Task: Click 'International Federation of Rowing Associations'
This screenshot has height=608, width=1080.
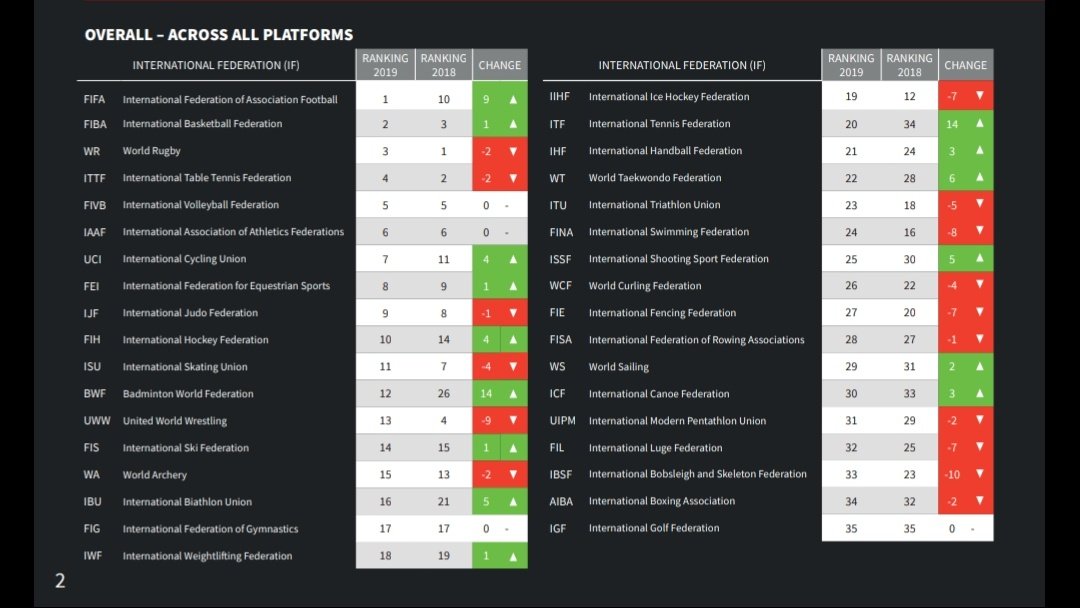Action: (696, 339)
